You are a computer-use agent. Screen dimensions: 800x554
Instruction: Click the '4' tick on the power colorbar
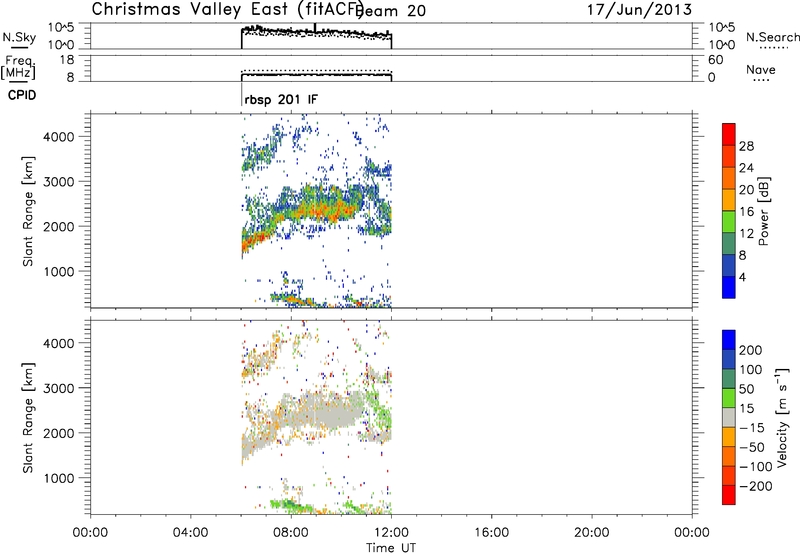(742, 276)
